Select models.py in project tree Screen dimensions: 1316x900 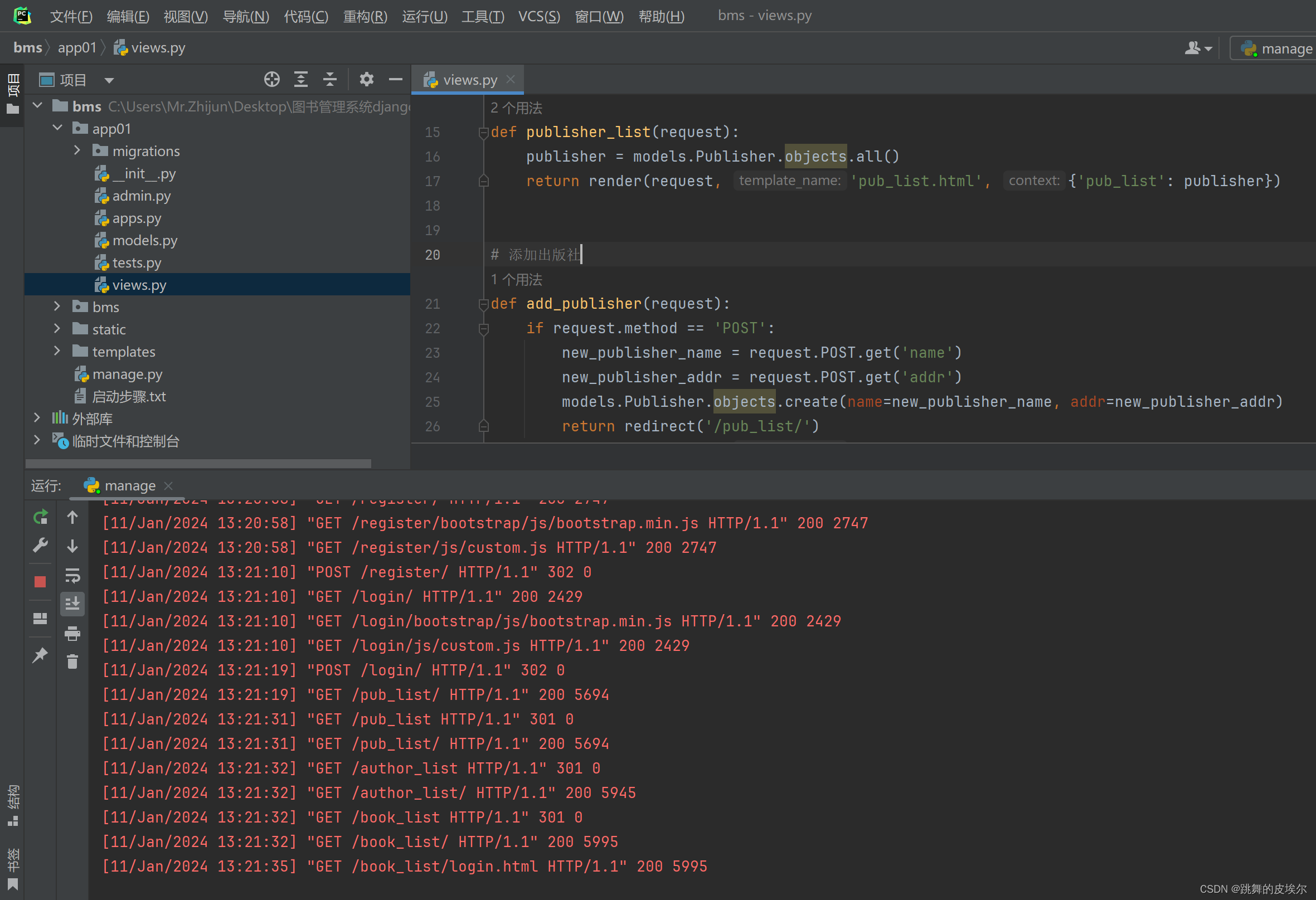[144, 241]
